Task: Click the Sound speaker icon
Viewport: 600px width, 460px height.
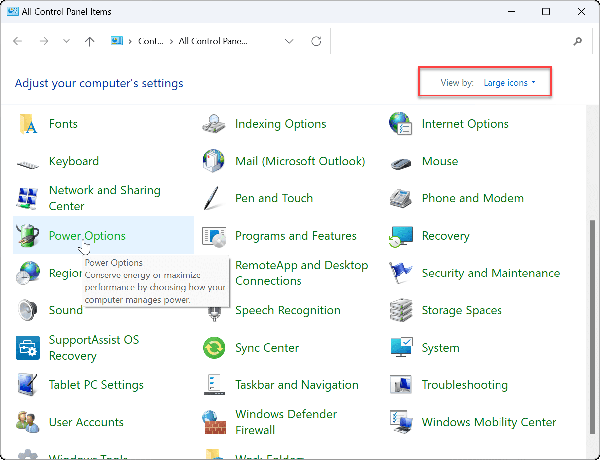Action: [28, 310]
